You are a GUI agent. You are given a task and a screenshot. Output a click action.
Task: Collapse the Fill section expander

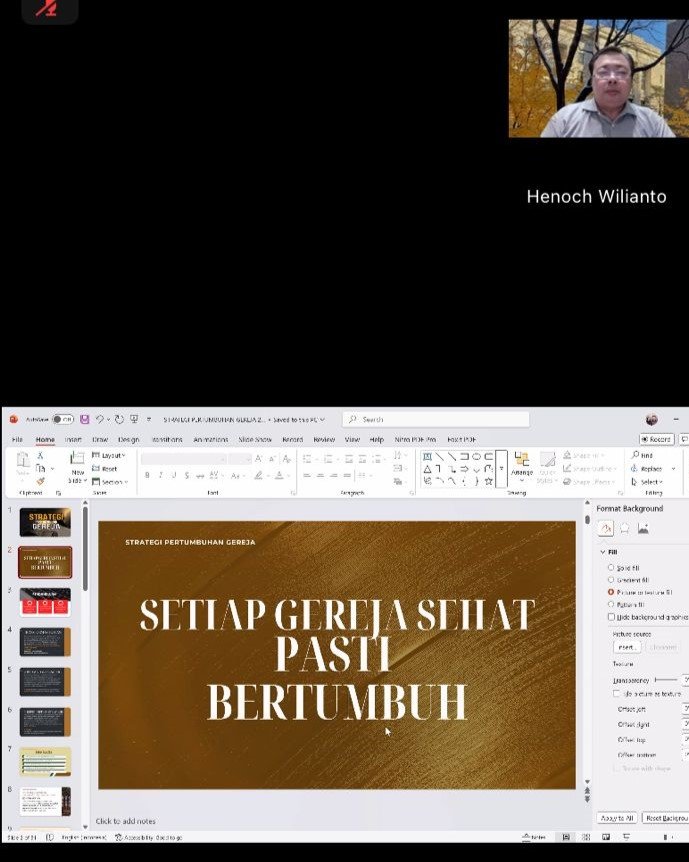pyautogui.click(x=602, y=552)
